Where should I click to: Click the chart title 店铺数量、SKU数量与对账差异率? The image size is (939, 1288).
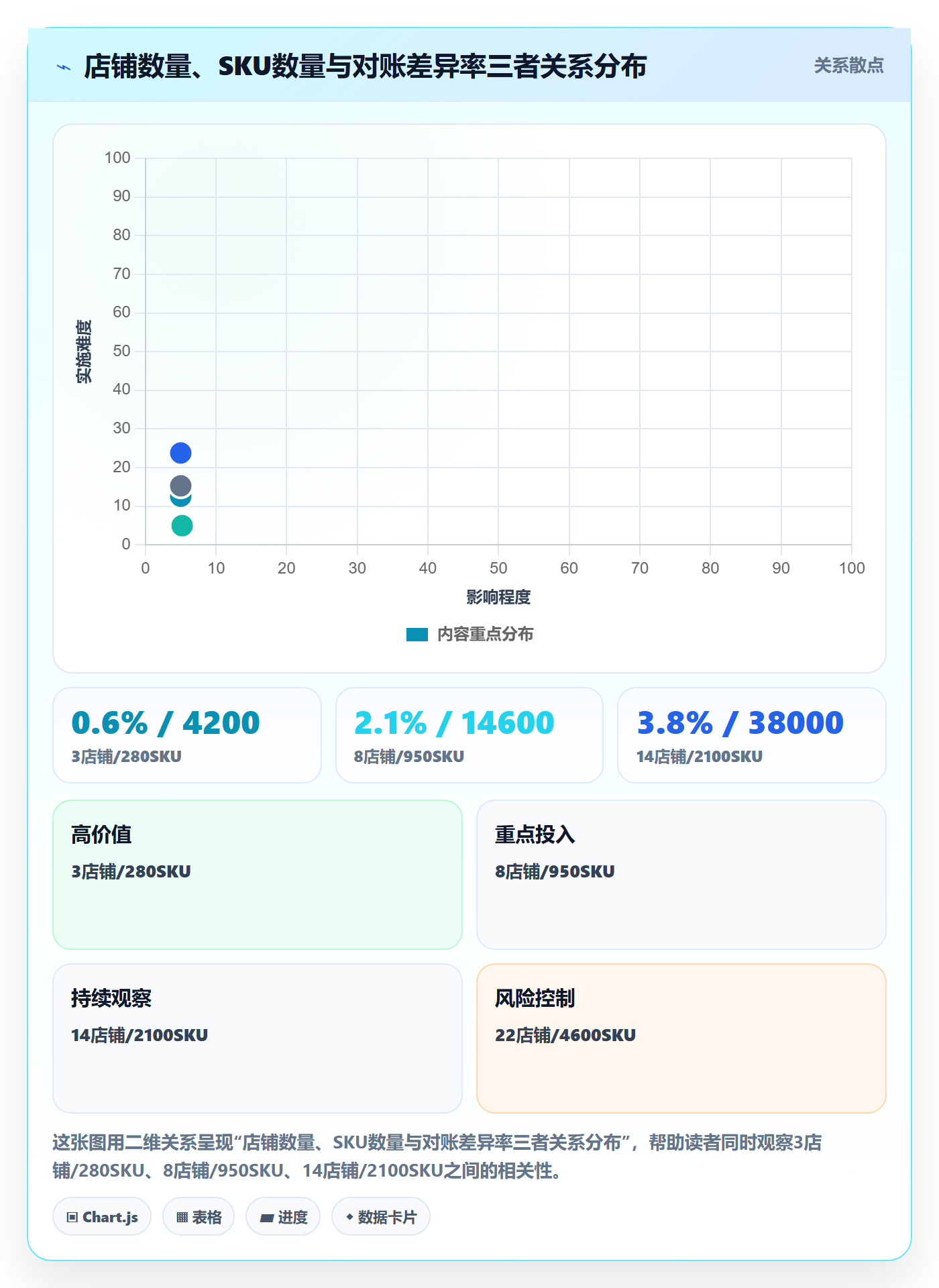coord(366,66)
